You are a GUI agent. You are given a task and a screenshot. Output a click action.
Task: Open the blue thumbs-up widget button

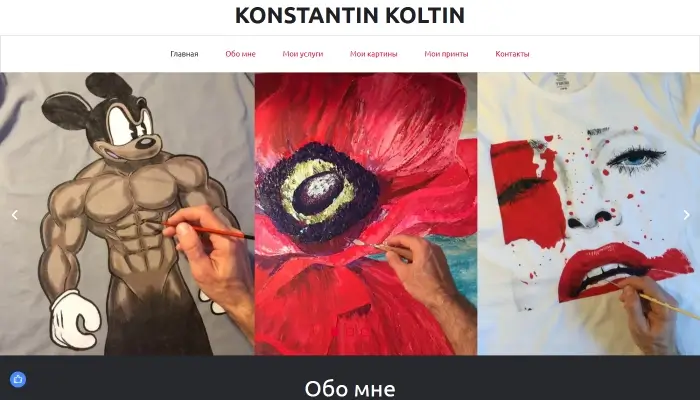point(18,379)
